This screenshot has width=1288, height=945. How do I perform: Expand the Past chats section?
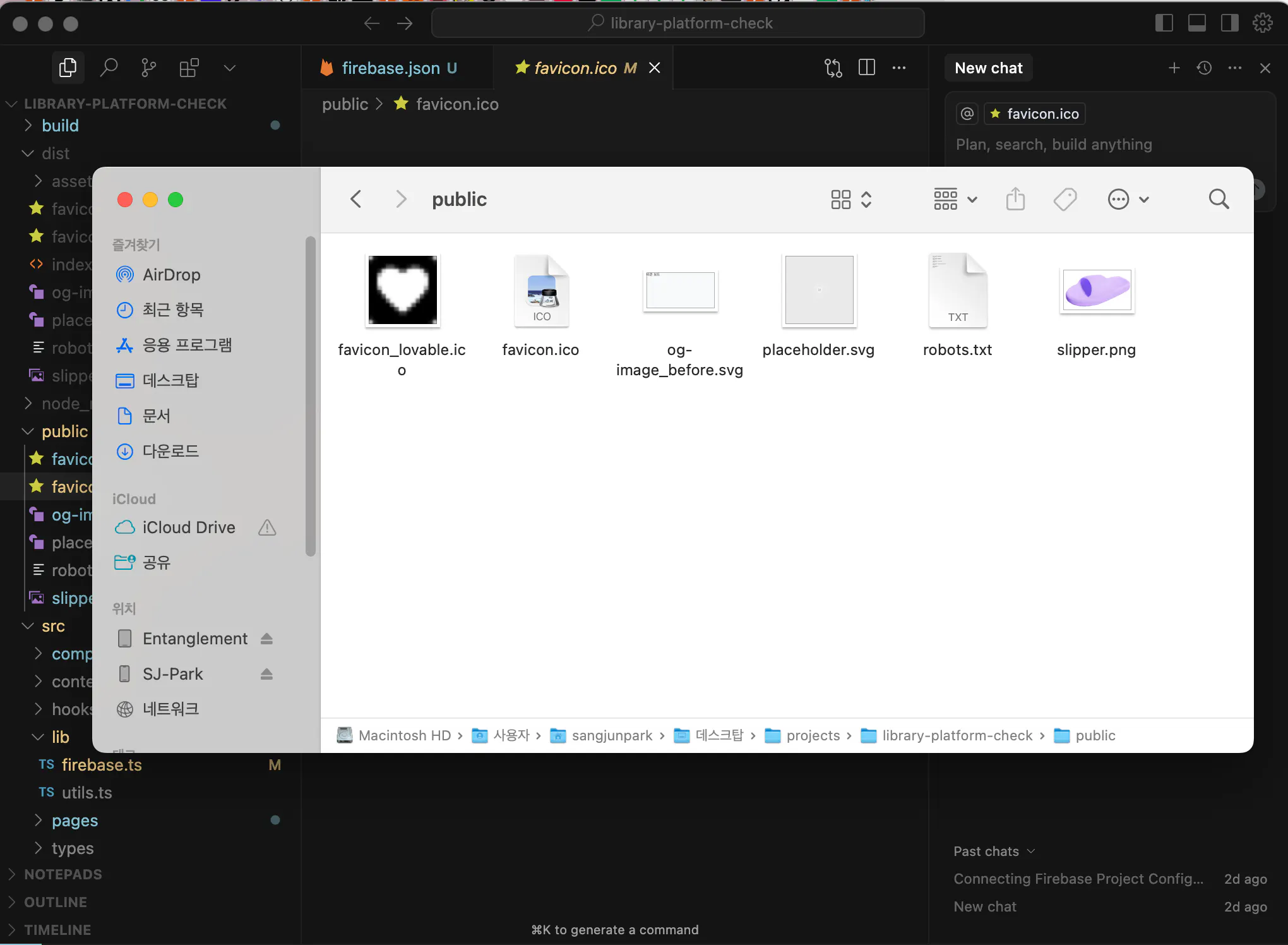(994, 851)
